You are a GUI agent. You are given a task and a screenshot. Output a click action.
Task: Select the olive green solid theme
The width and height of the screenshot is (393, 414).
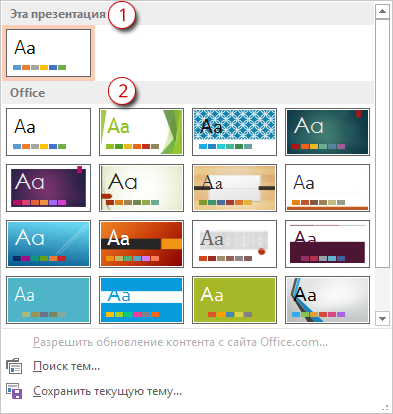click(234, 300)
